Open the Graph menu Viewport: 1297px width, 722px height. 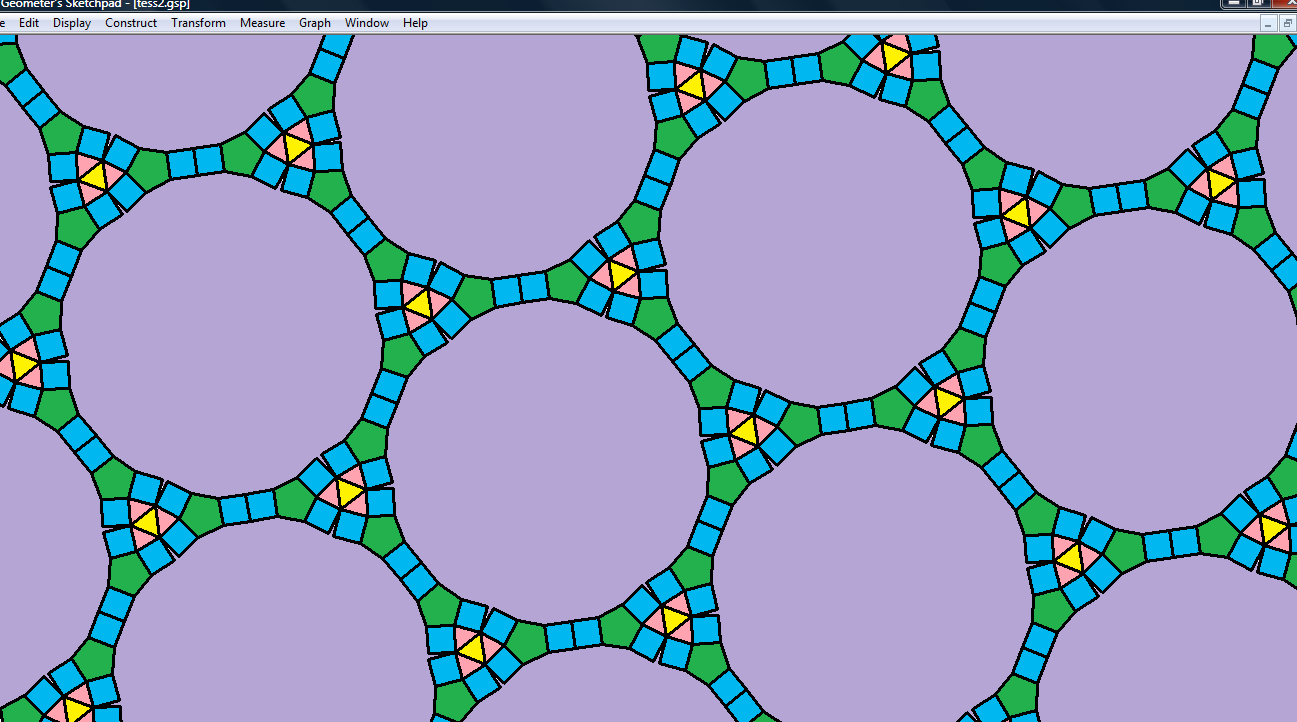(x=315, y=23)
